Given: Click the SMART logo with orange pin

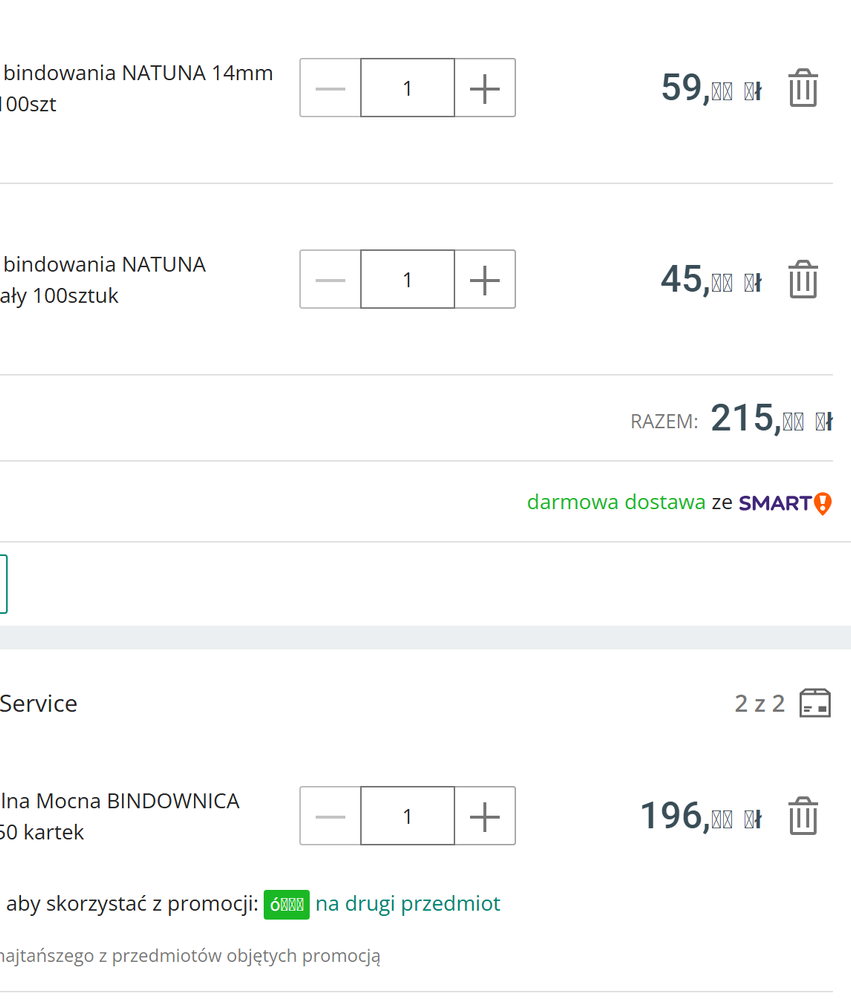Looking at the screenshot, I should pyautogui.click(x=785, y=503).
